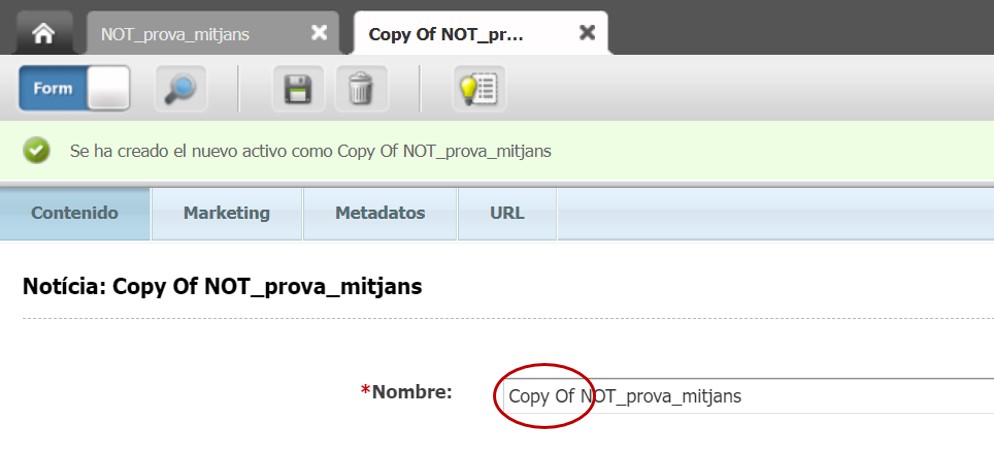Toggle the Form view switch
The image size is (994, 453).
(75, 89)
